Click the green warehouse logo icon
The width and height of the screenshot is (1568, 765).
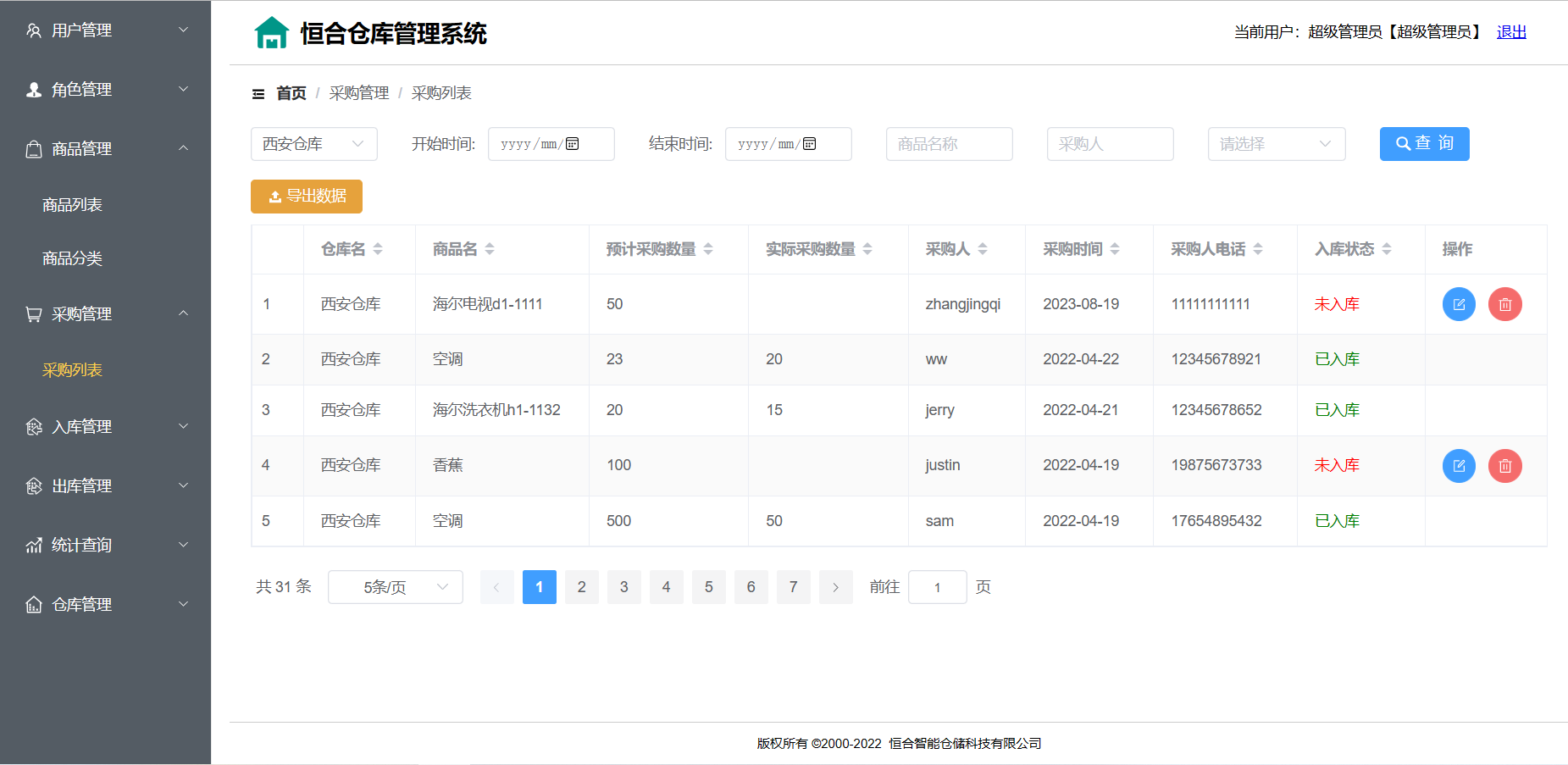click(x=271, y=33)
